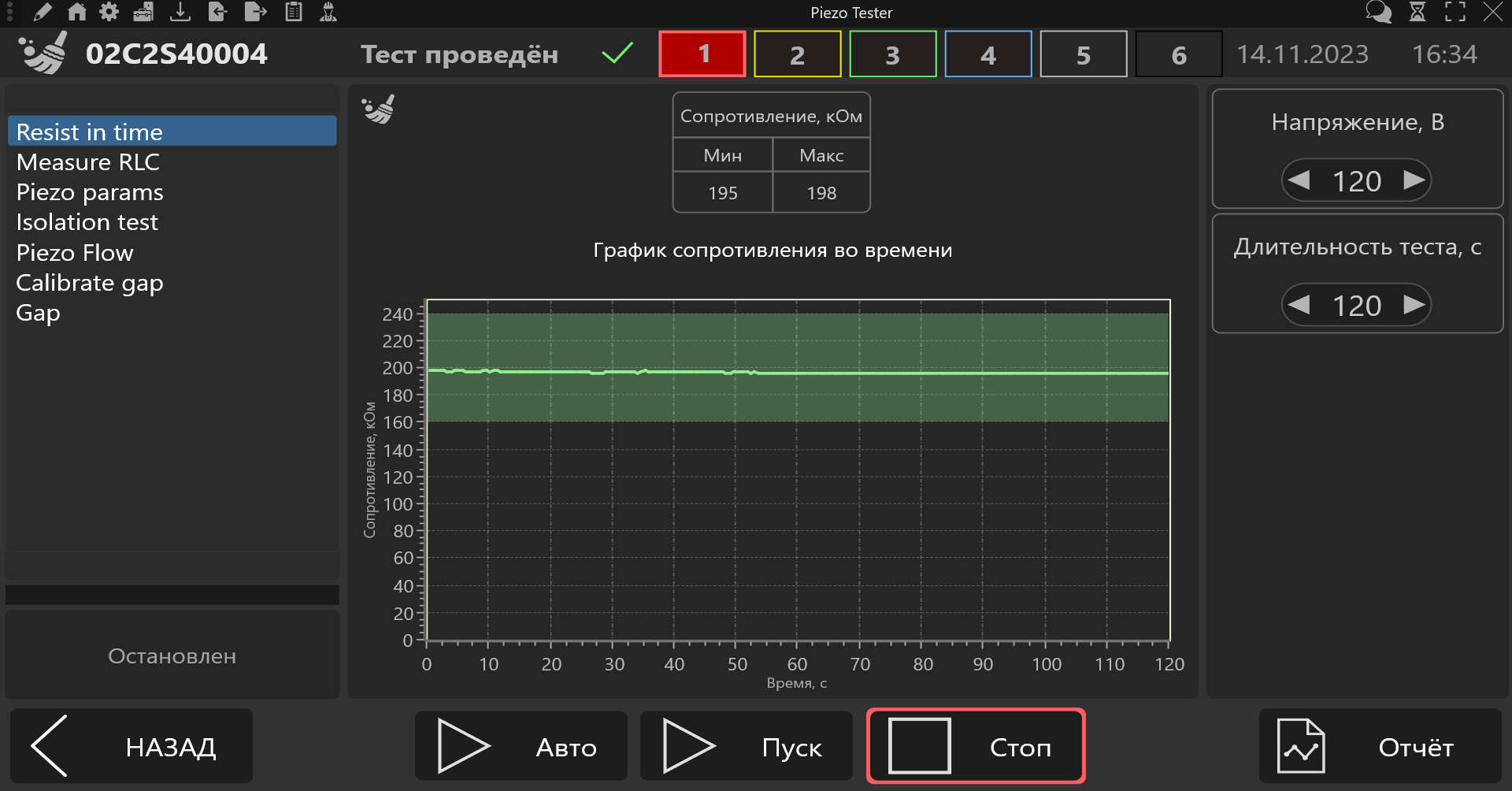
Task: Open the chat bubbles icon
Action: (x=1378, y=12)
